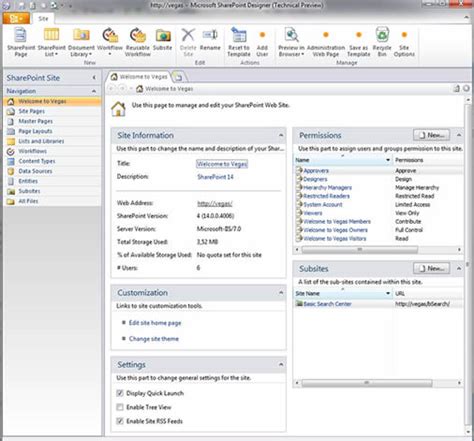The width and height of the screenshot is (474, 441).
Task: Collapse the SharePoint Site pane
Action: tap(94, 78)
